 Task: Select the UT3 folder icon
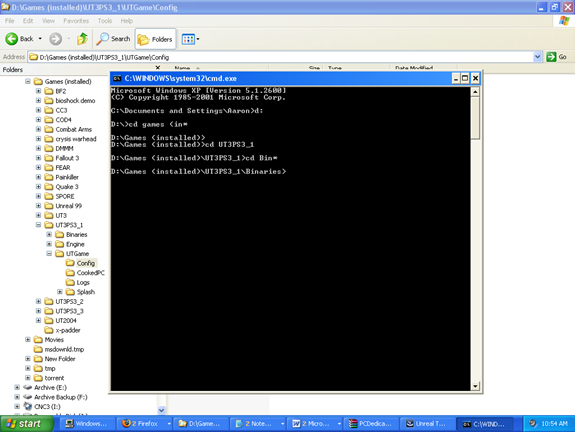(x=49, y=215)
